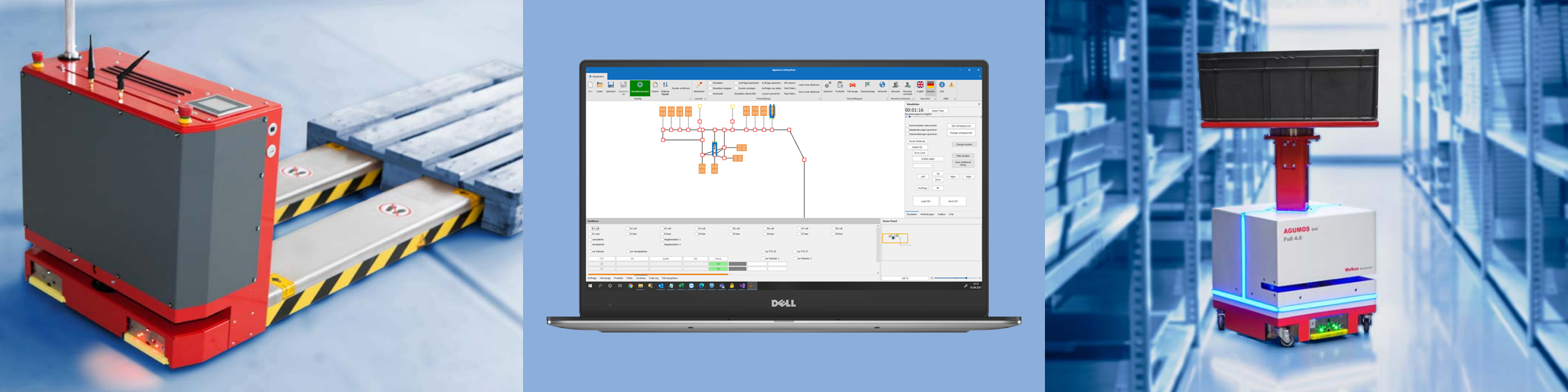1568x392 pixels.
Task: Click the Bearbeiten pencil icon
Action: (x=699, y=85)
